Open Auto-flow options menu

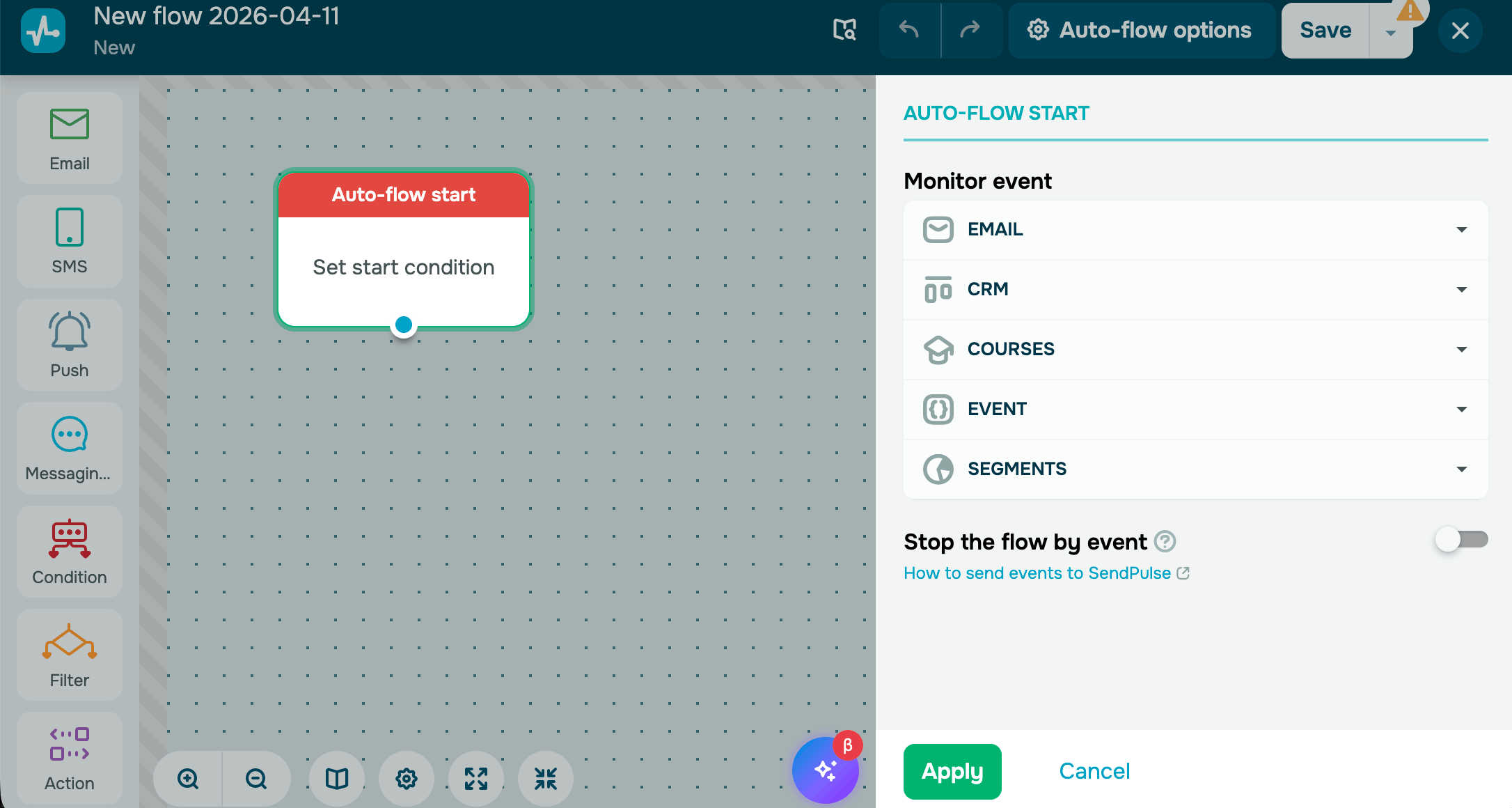pos(1140,30)
